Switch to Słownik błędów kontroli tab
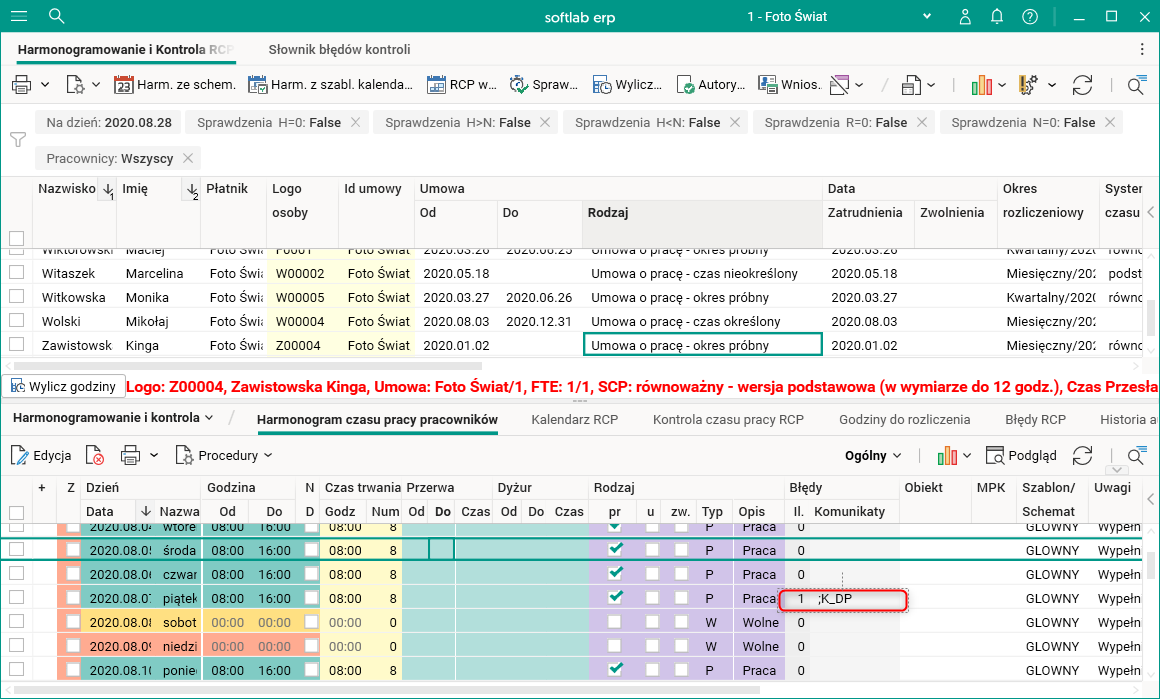The image size is (1160, 699). click(339, 49)
